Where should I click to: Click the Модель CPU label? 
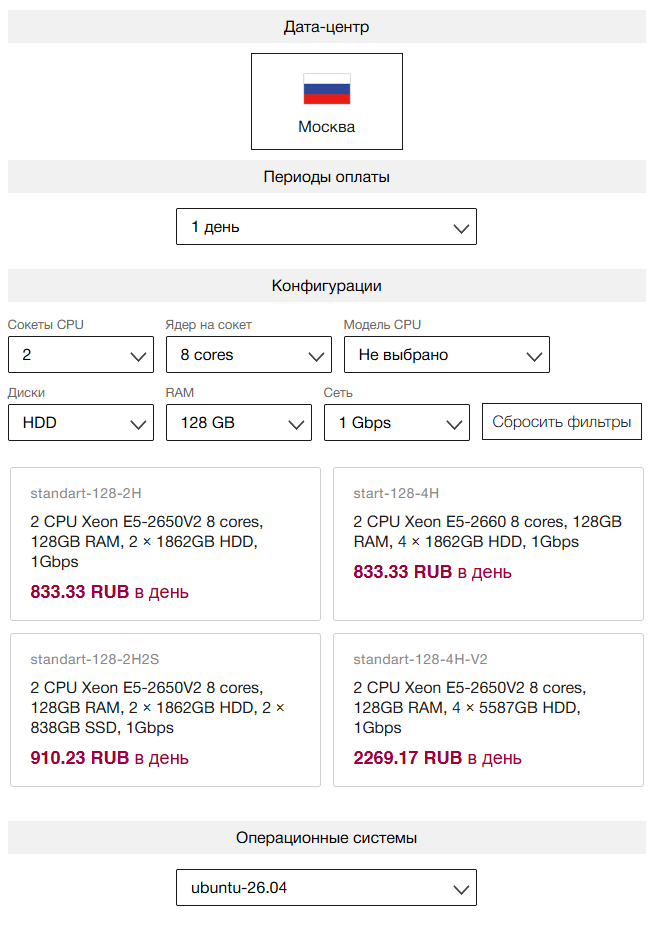pyautogui.click(x=382, y=325)
